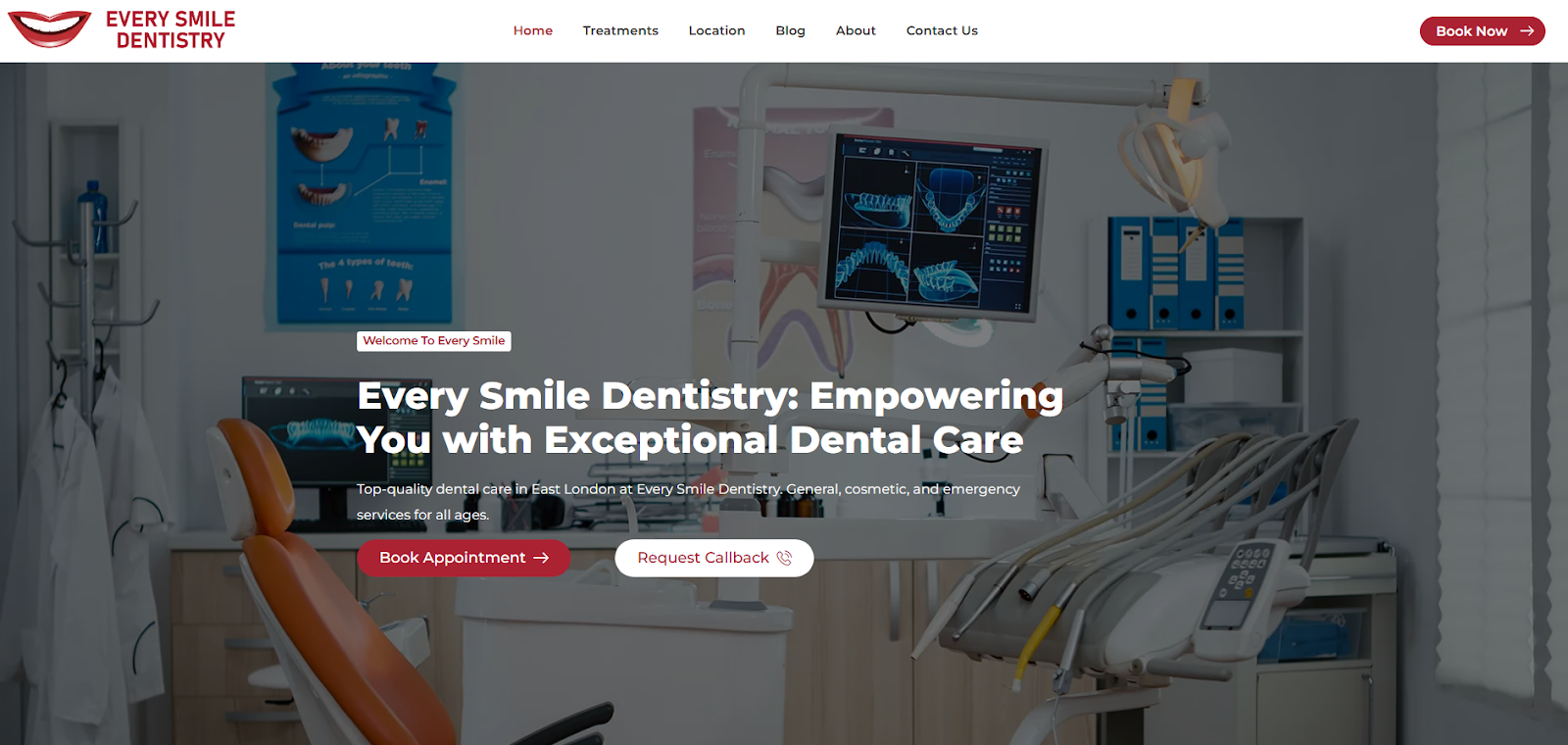This screenshot has height=745, width=1568.
Task: Click the dental X-ray monitor in hero photo
Action: (x=933, y=223)
